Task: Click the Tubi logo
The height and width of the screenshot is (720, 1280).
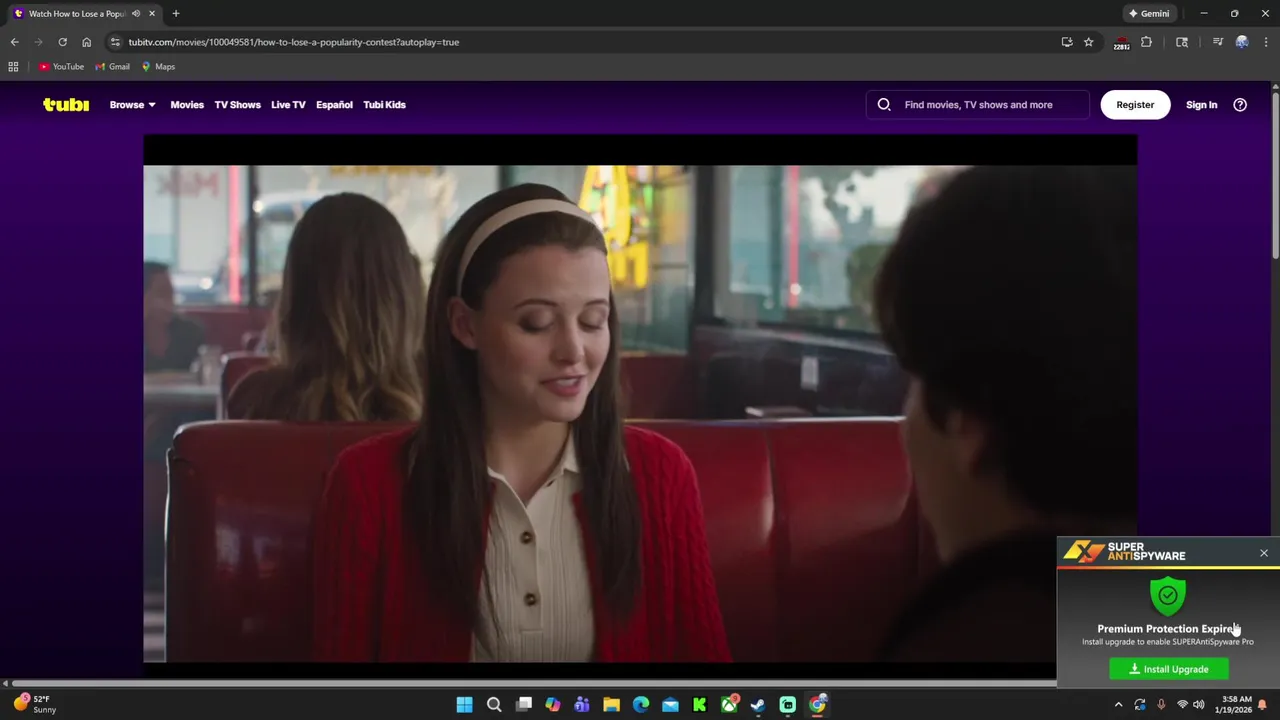Action: (66, 104)
